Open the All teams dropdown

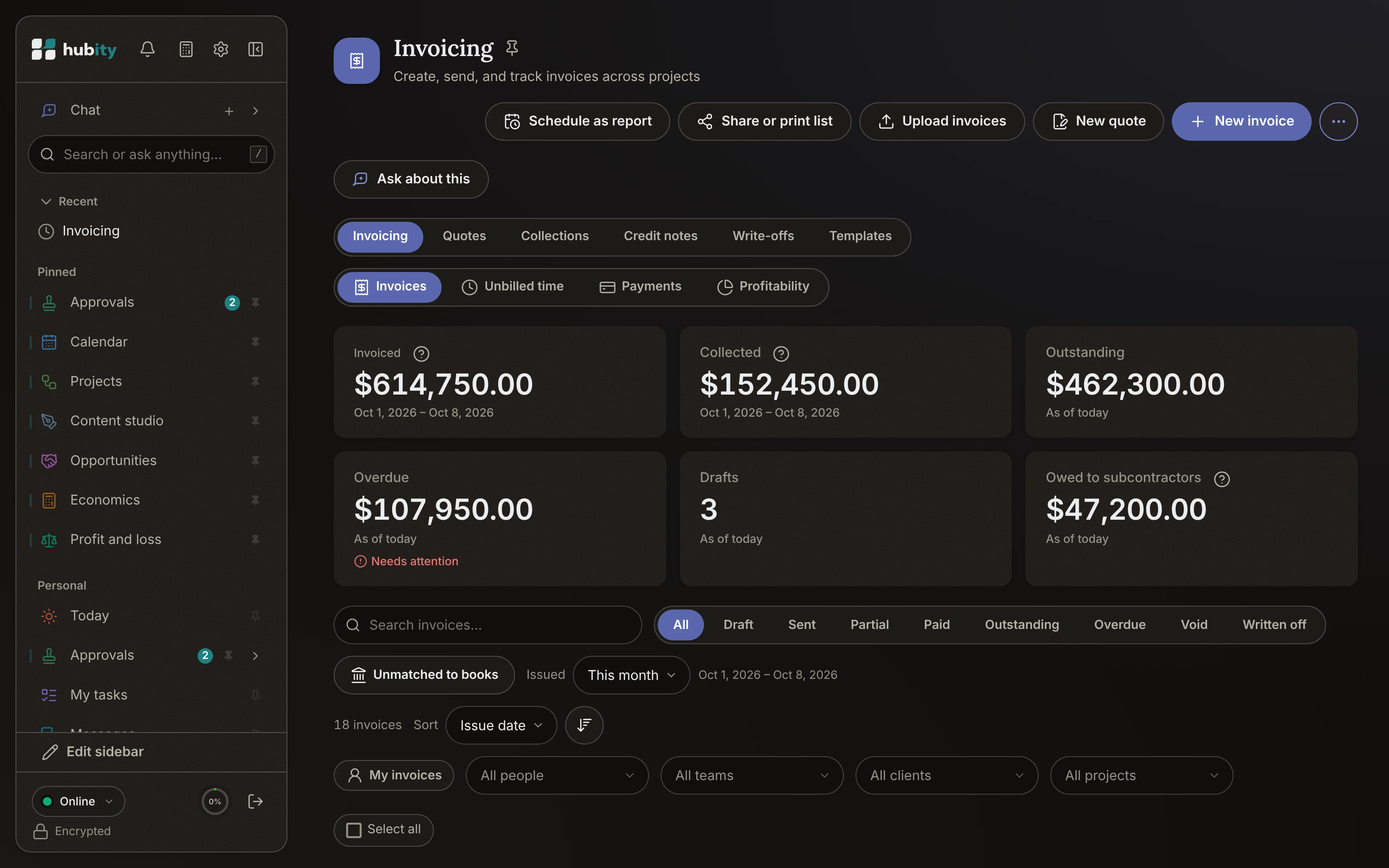pos(752,775)
